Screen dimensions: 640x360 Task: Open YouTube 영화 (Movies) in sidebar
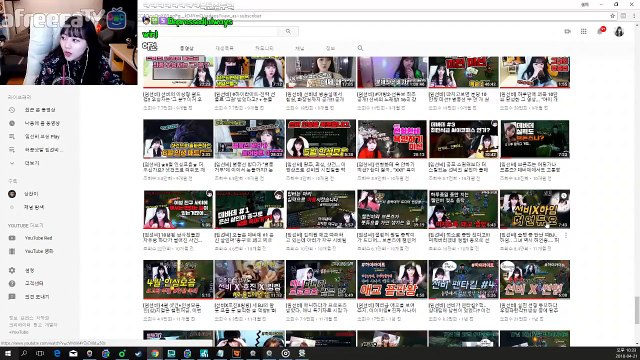point(39,251)
